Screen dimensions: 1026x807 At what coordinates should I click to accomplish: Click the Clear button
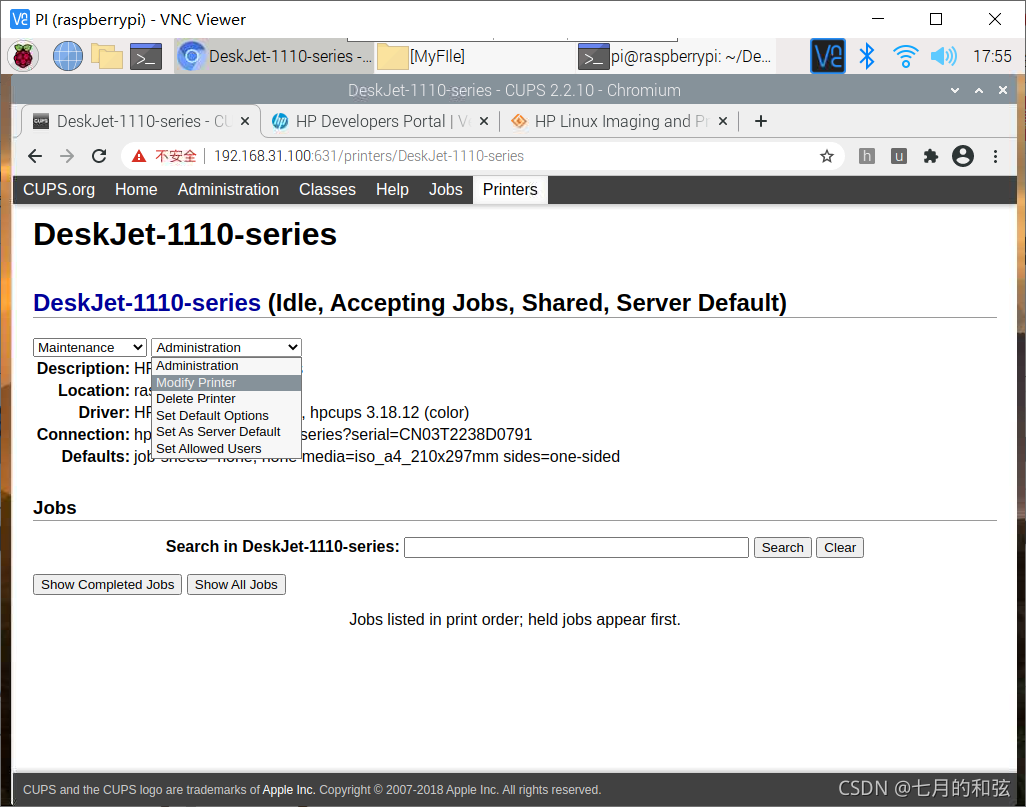click(x=840, y=547)
